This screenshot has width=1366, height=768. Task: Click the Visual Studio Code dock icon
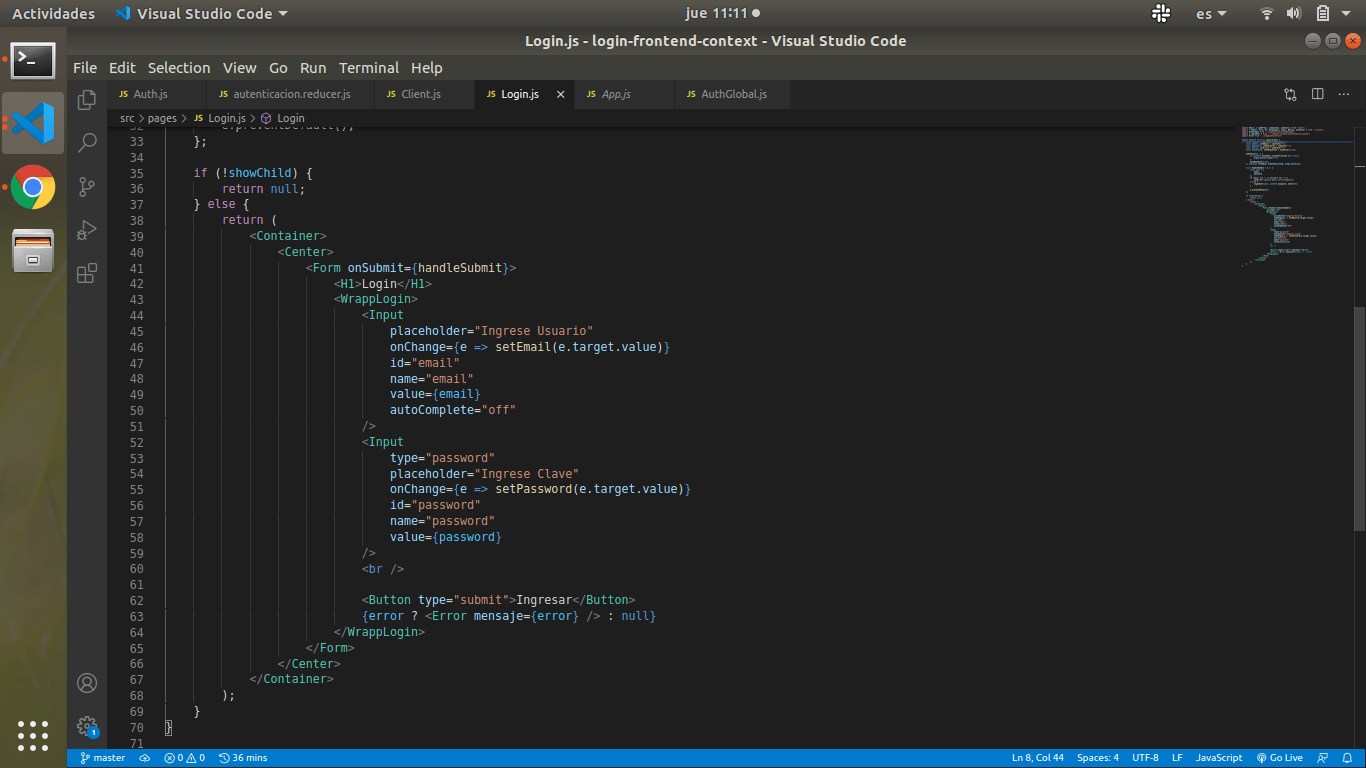(x=33, y=123)
